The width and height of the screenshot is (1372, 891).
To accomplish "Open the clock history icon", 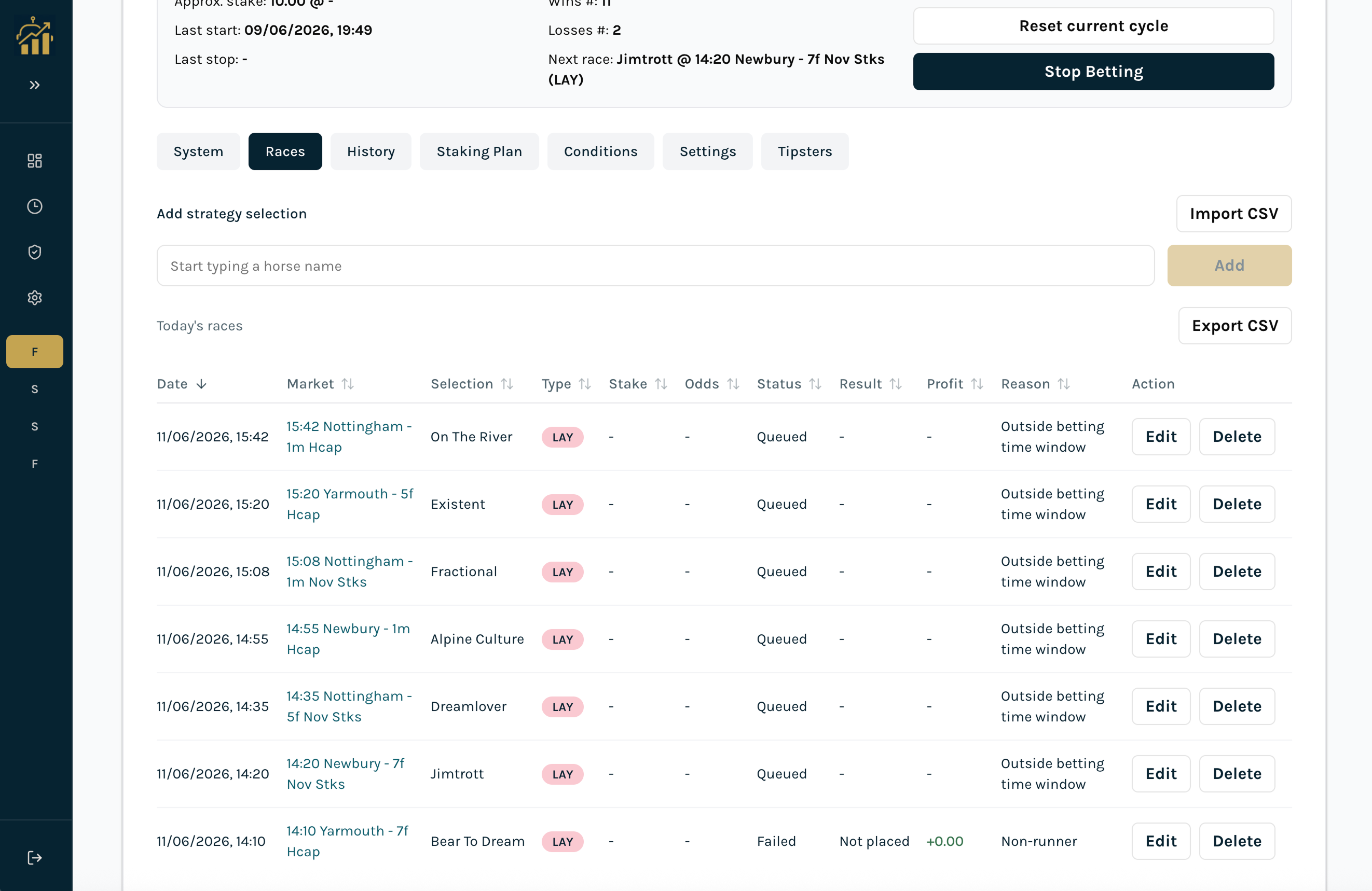I will [x=35, y=206].
